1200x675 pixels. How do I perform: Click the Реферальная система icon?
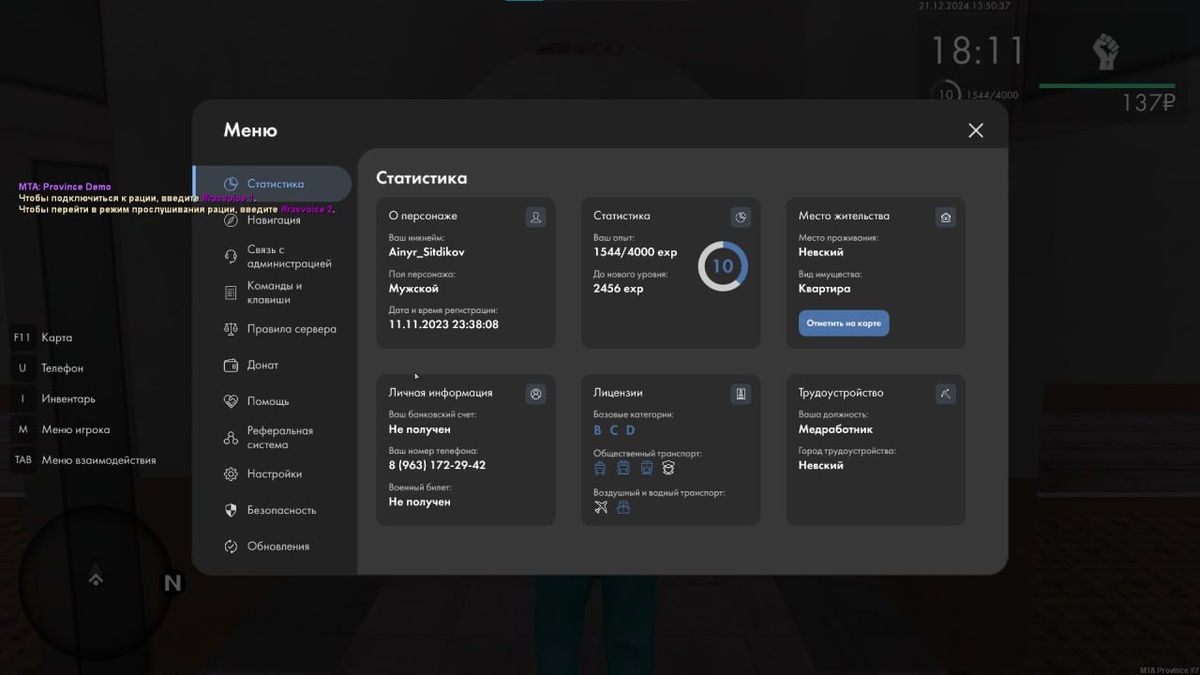231,438
